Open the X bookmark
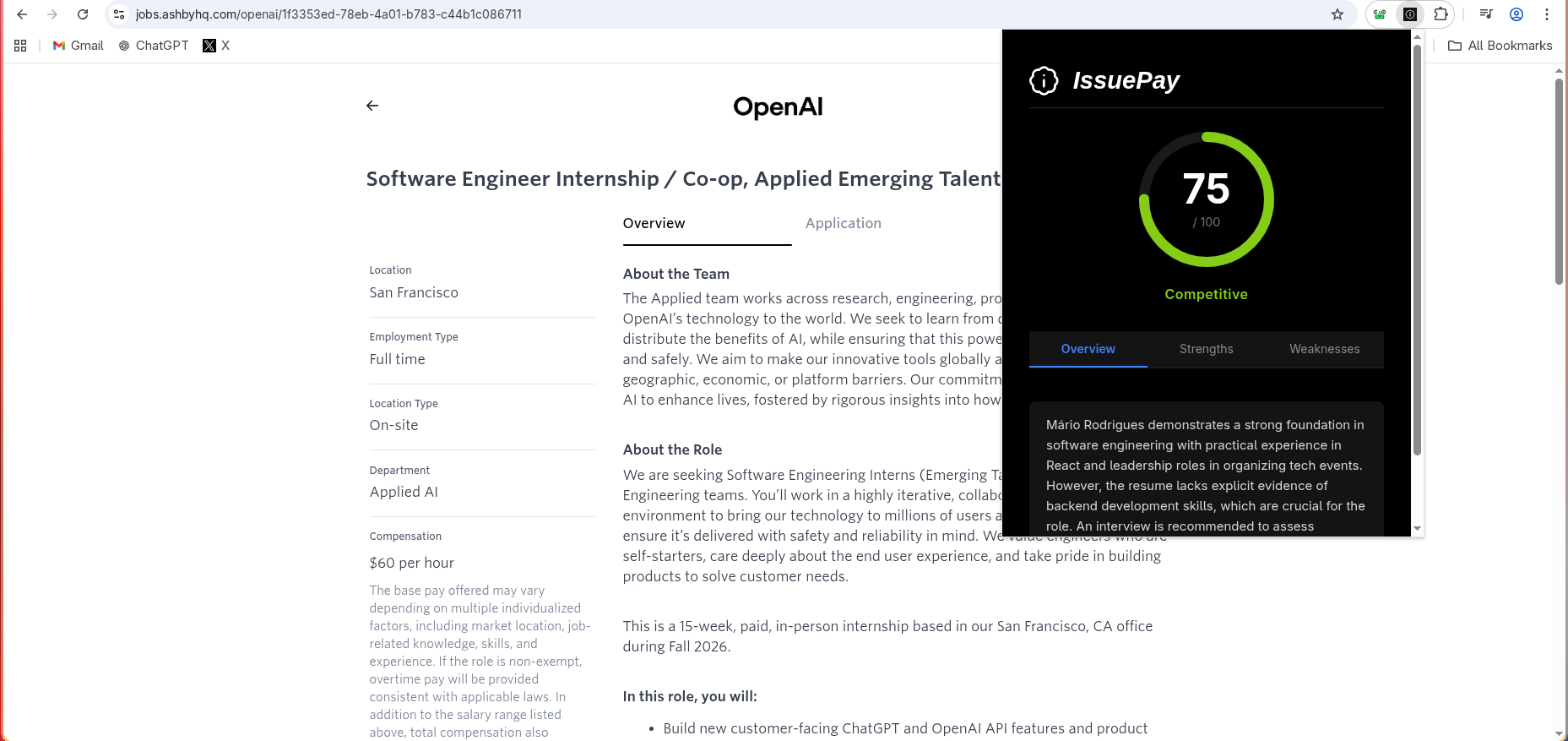The width and height of the screenshot is (1568, 741). [x=216, y=46]
